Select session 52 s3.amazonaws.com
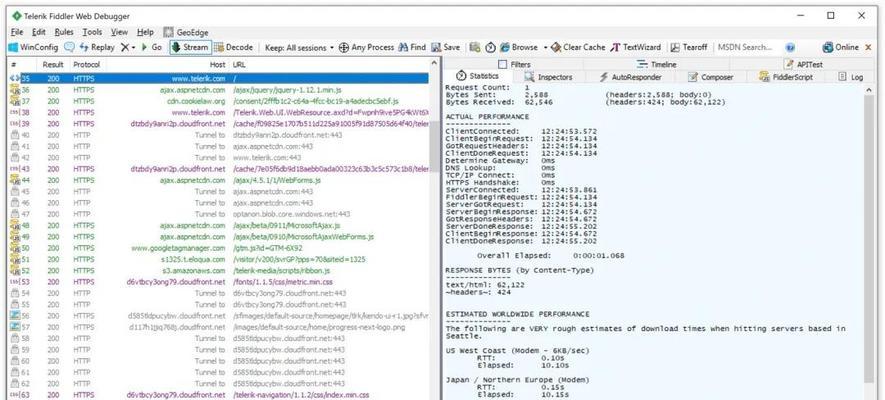The width and height of the screenshot is (885, 400). (218, 270)
